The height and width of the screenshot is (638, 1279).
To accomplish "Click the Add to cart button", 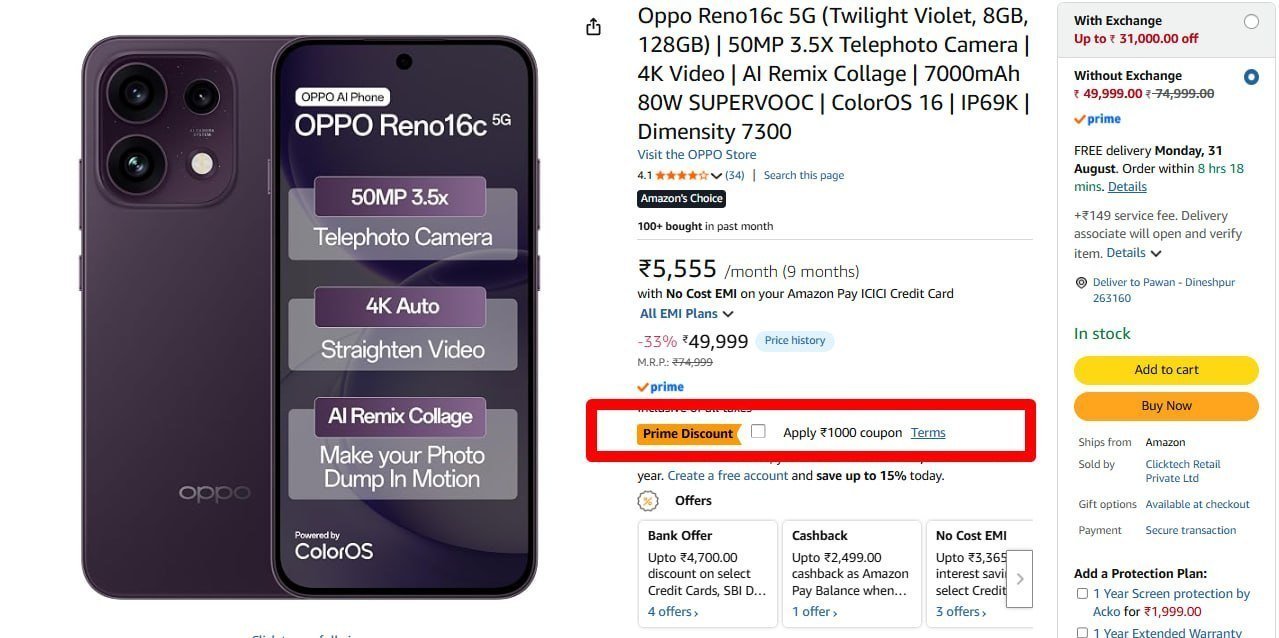I will 1166,370.
